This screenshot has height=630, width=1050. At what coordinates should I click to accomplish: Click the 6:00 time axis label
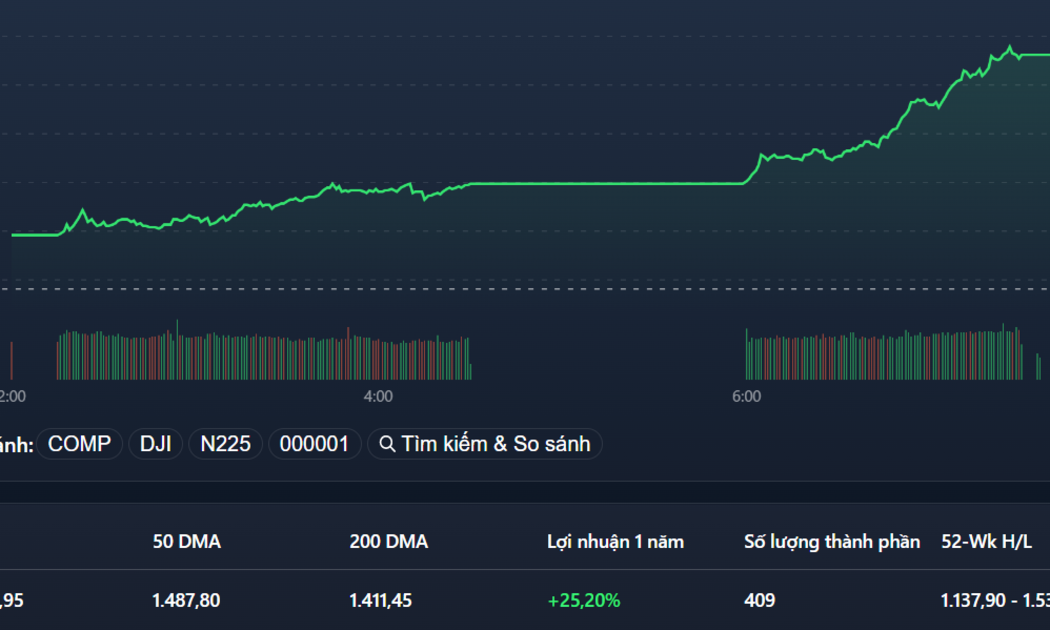coord(747,396)
